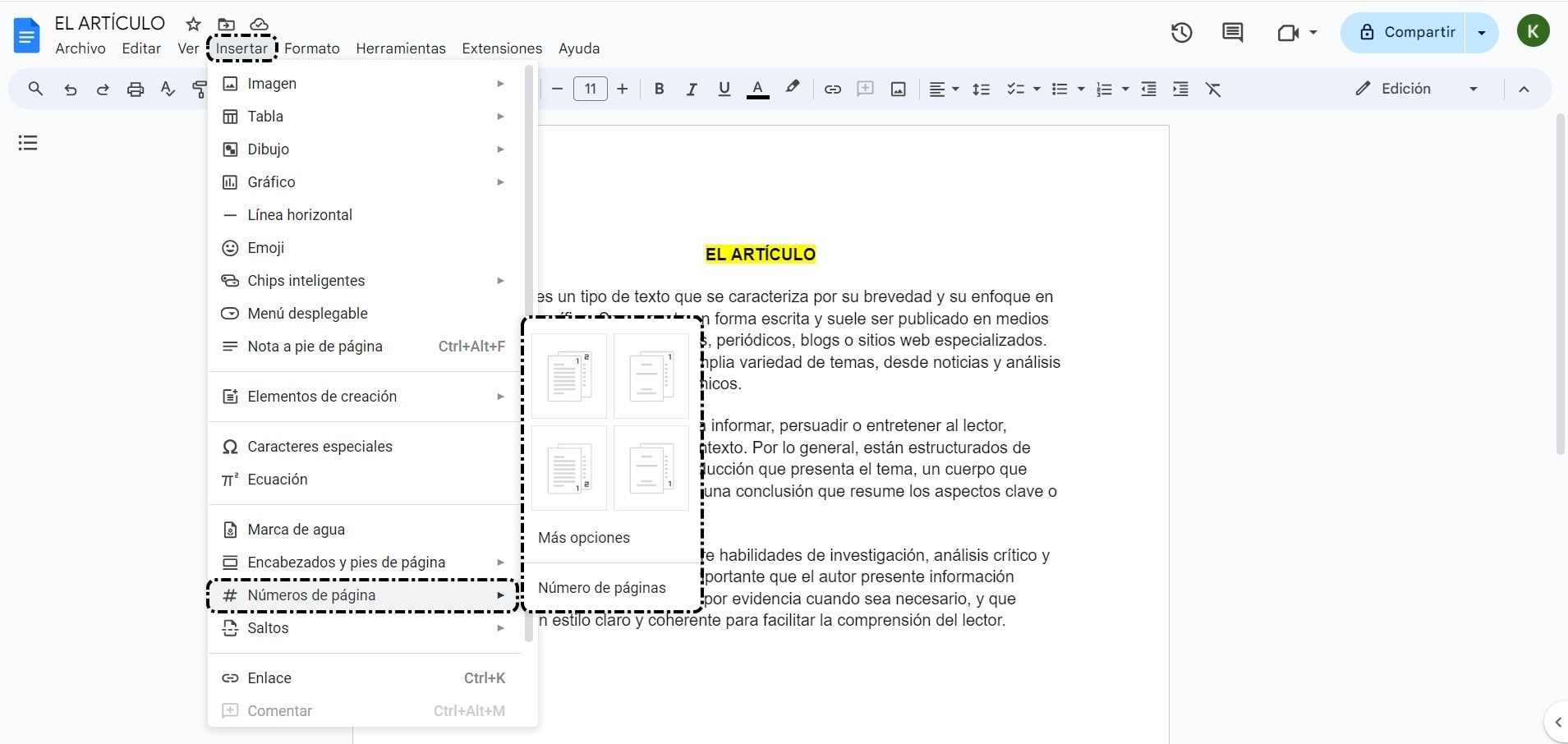The width and height of the screenshot is (1568, 744).
Task: Open the K account avatar
Action: click(x=1533, y=31)
